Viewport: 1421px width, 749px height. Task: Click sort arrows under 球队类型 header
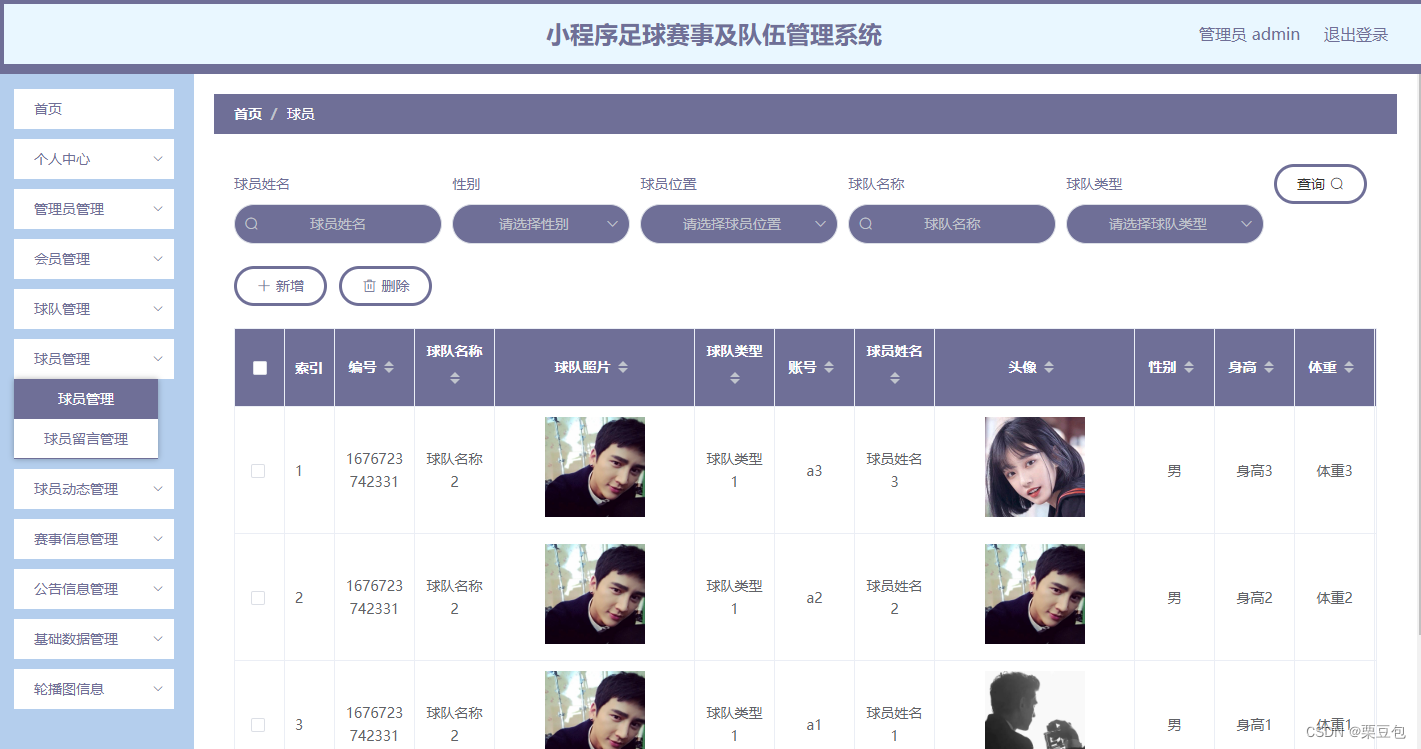click(x=735, y=378)
